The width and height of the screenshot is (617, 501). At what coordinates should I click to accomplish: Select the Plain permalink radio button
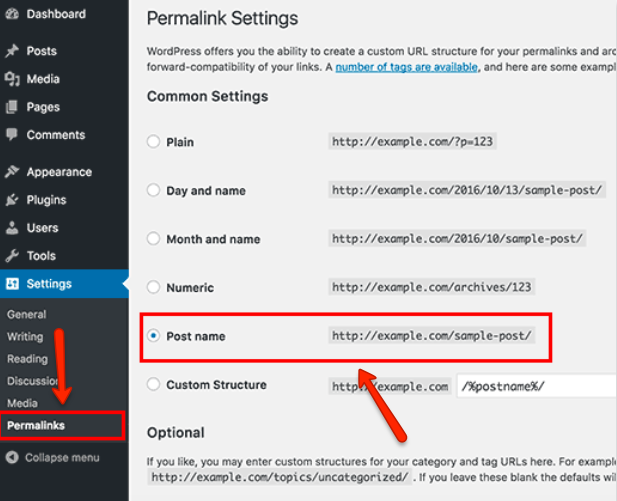tap(154, 142)
